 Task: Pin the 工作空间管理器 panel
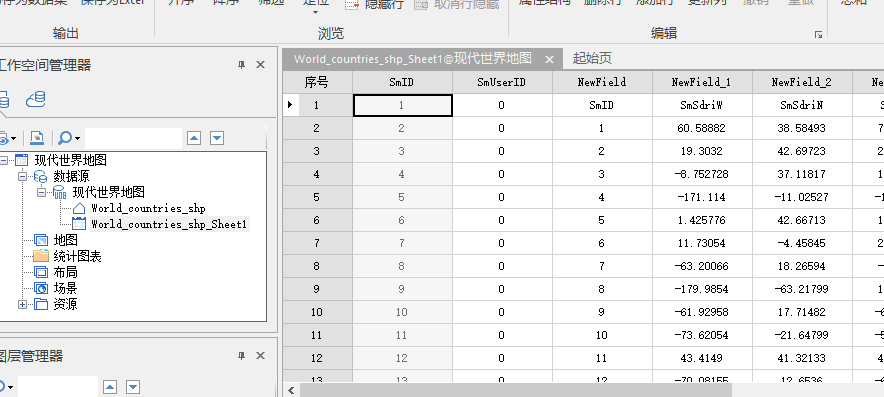tap(241, 65)
